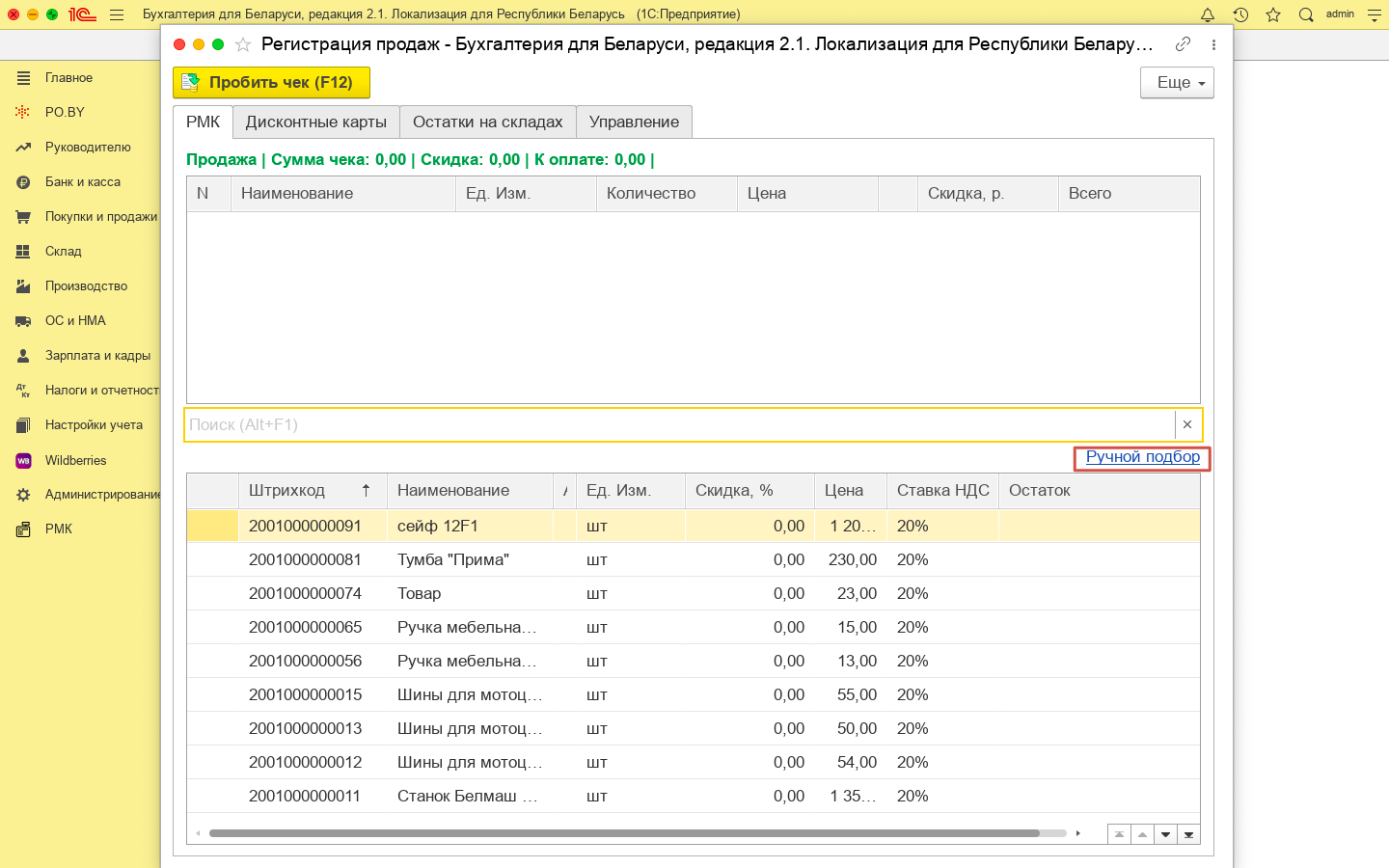This screenshot has height=868, width=1389.
Task: Open the Склад sidebar section
Action: click(63, 251)
